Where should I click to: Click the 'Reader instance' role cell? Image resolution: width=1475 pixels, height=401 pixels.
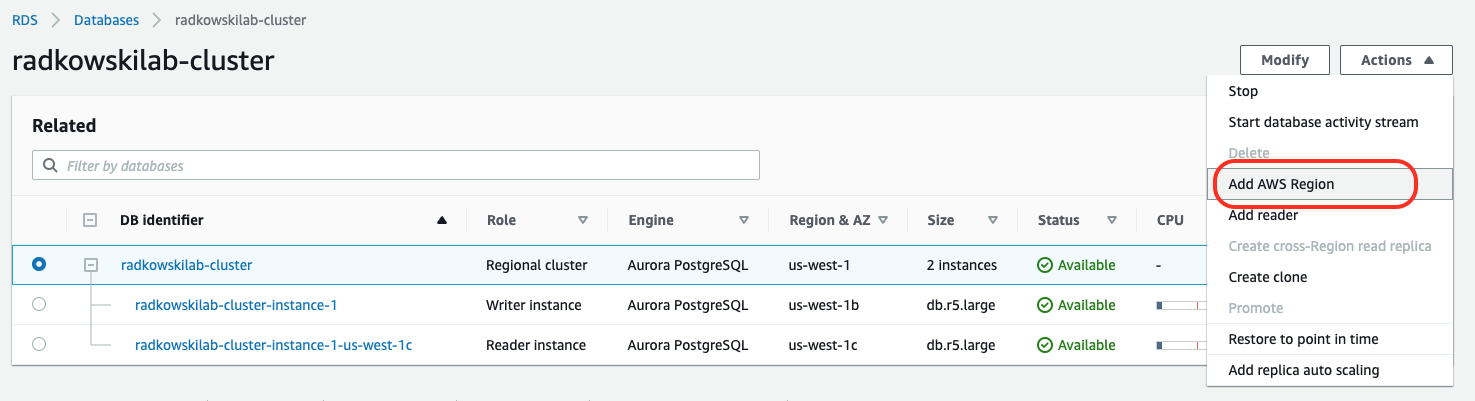coord(535,345)
